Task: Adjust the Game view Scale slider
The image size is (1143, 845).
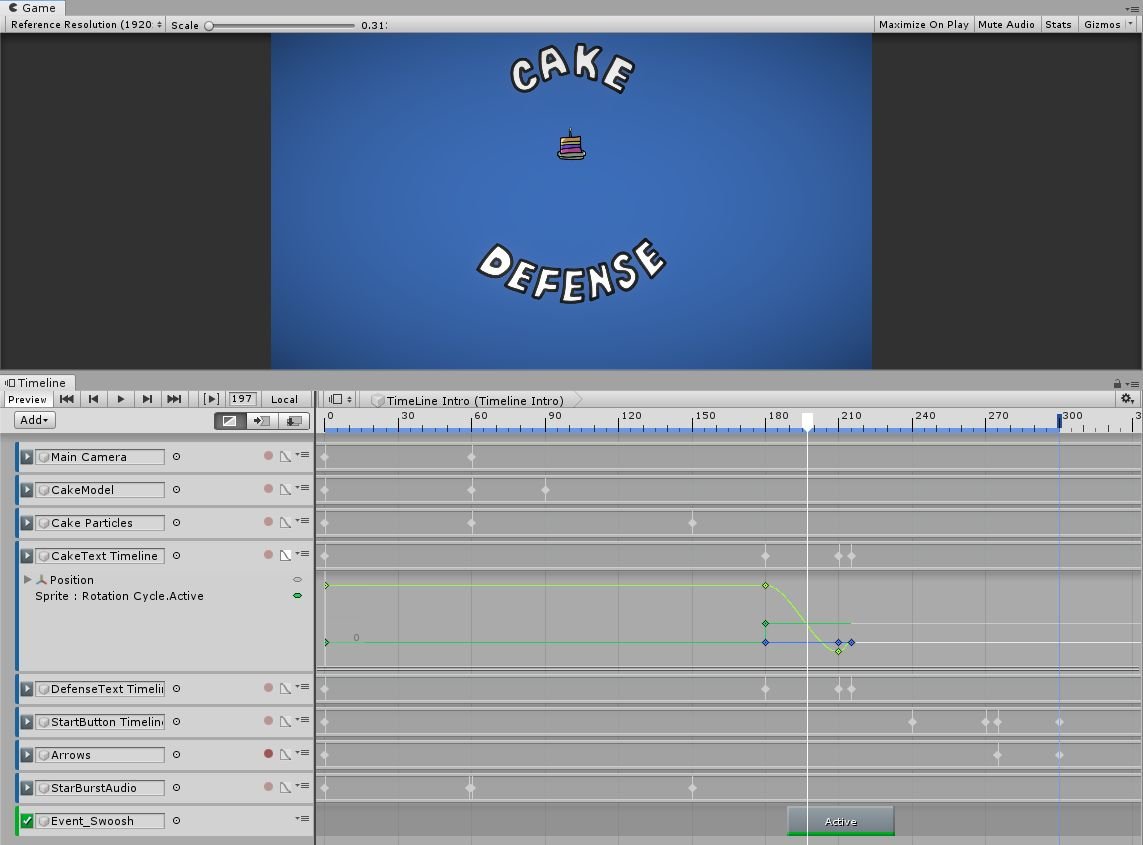Action: [281, 25]
